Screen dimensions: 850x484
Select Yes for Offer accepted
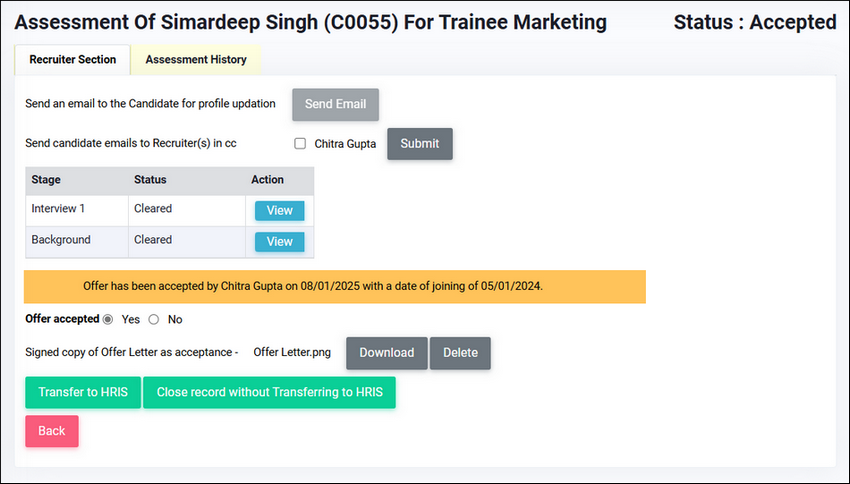coord(108,319)
